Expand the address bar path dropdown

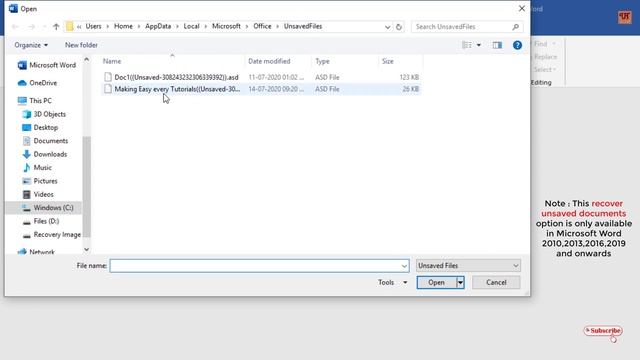[387, 27]
